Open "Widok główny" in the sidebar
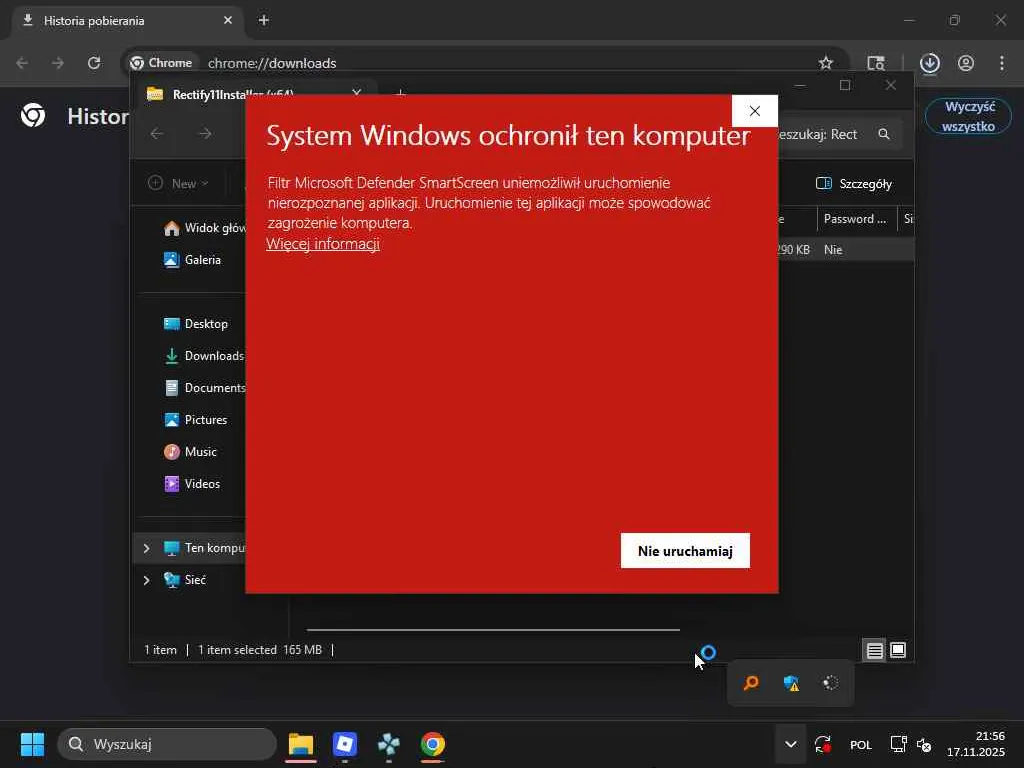 tap(204, 228)
